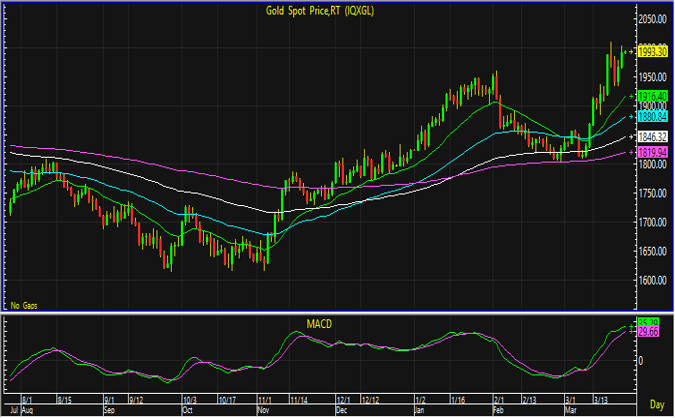Click the 11/14 date on the time axis
This screenshot has width=675, height=418.
[299, 399]
